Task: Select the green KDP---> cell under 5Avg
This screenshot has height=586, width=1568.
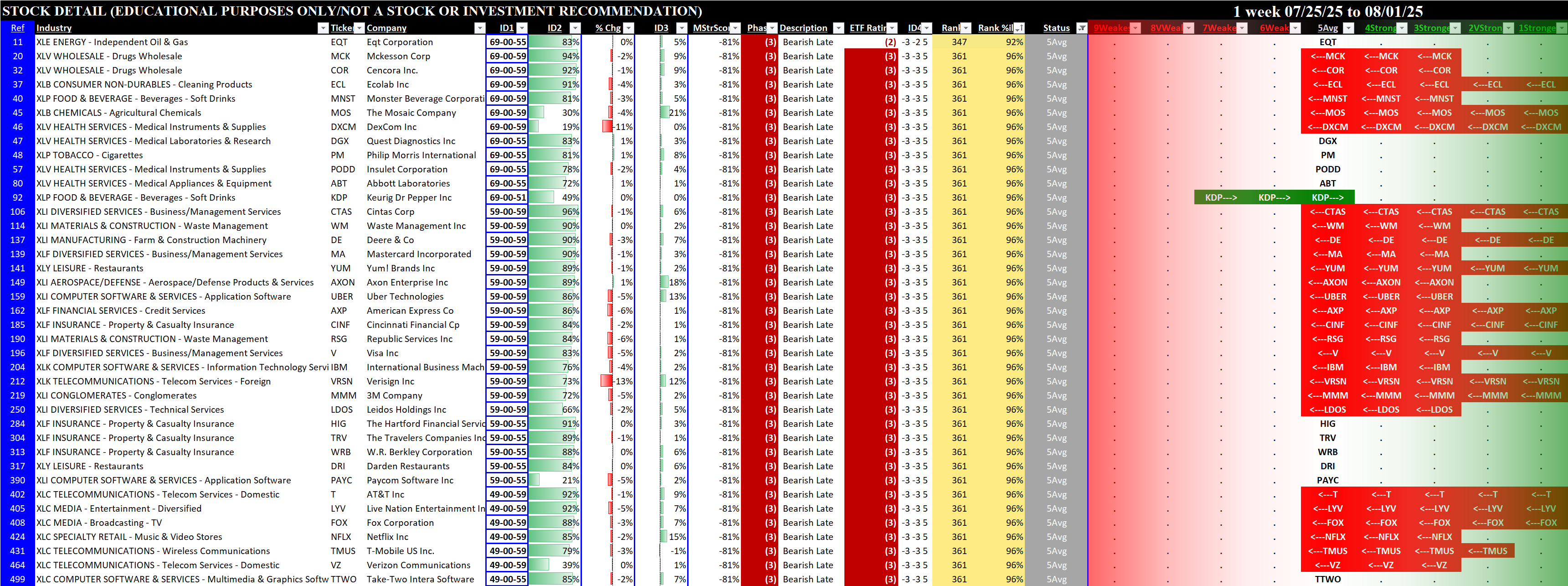Action: (1327, 197)
